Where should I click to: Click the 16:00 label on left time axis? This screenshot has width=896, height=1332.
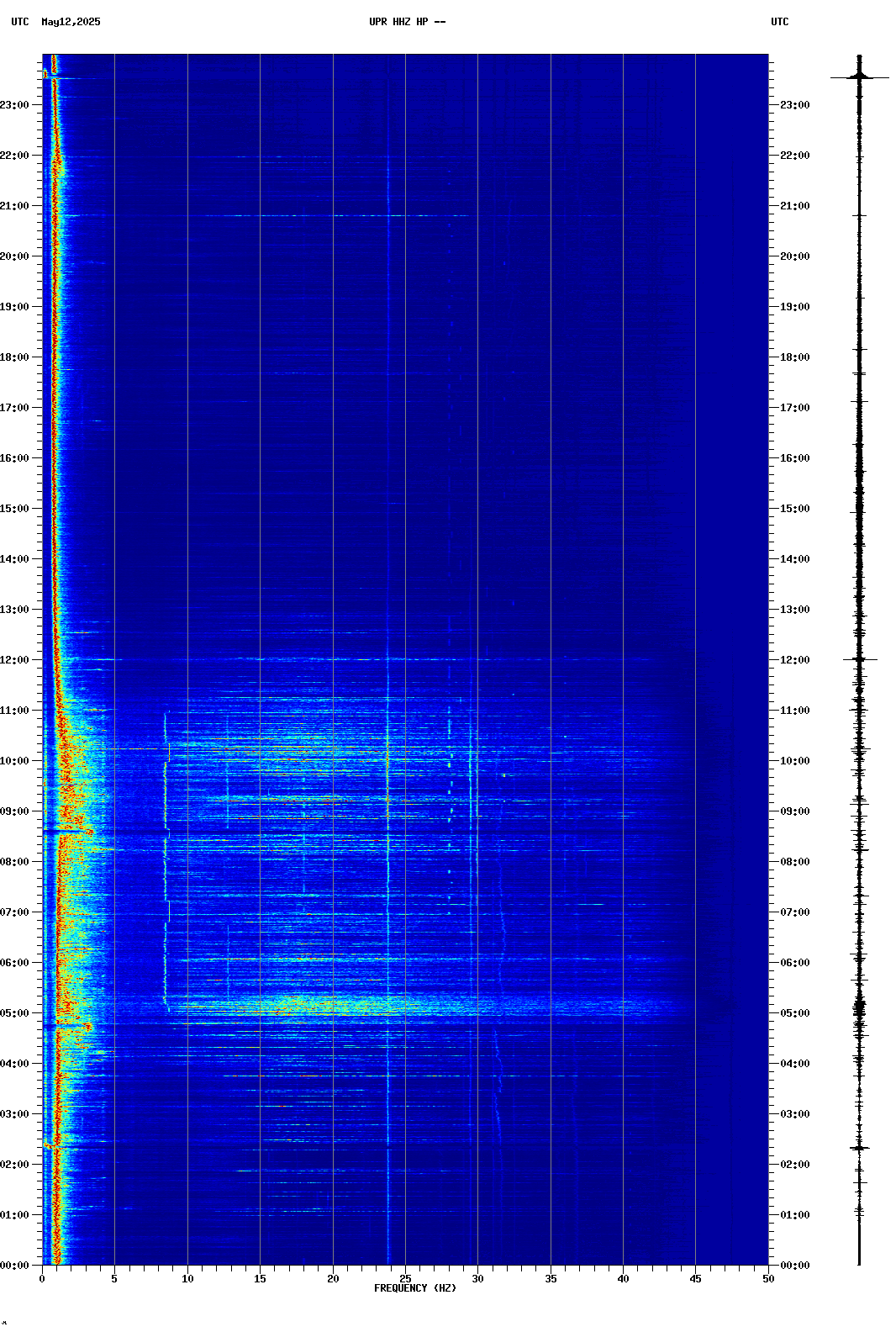(x=14, y=458)
